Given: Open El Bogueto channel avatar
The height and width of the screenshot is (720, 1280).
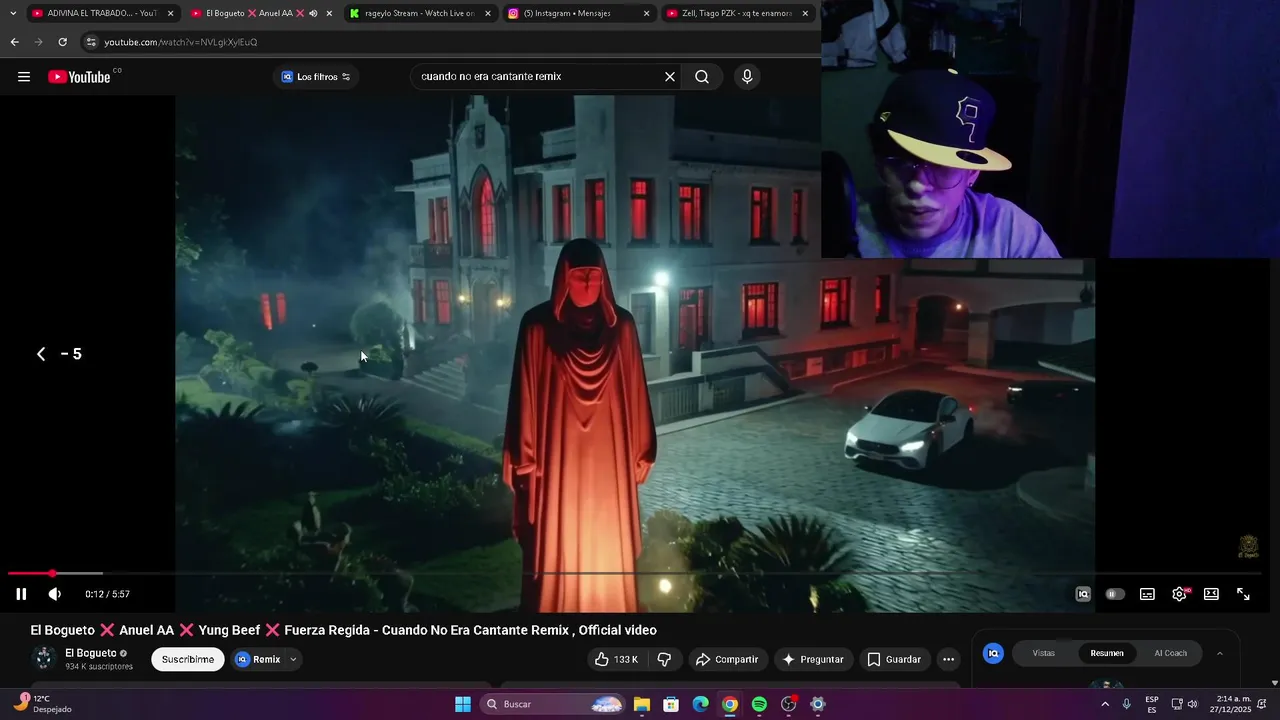Looking at the screenshot, I should tap(43, 658).
